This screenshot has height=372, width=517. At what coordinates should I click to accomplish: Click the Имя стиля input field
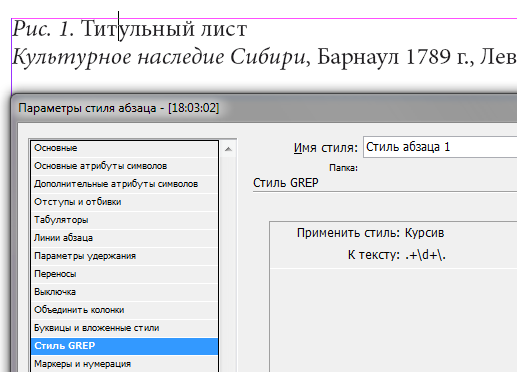(440, 147)
